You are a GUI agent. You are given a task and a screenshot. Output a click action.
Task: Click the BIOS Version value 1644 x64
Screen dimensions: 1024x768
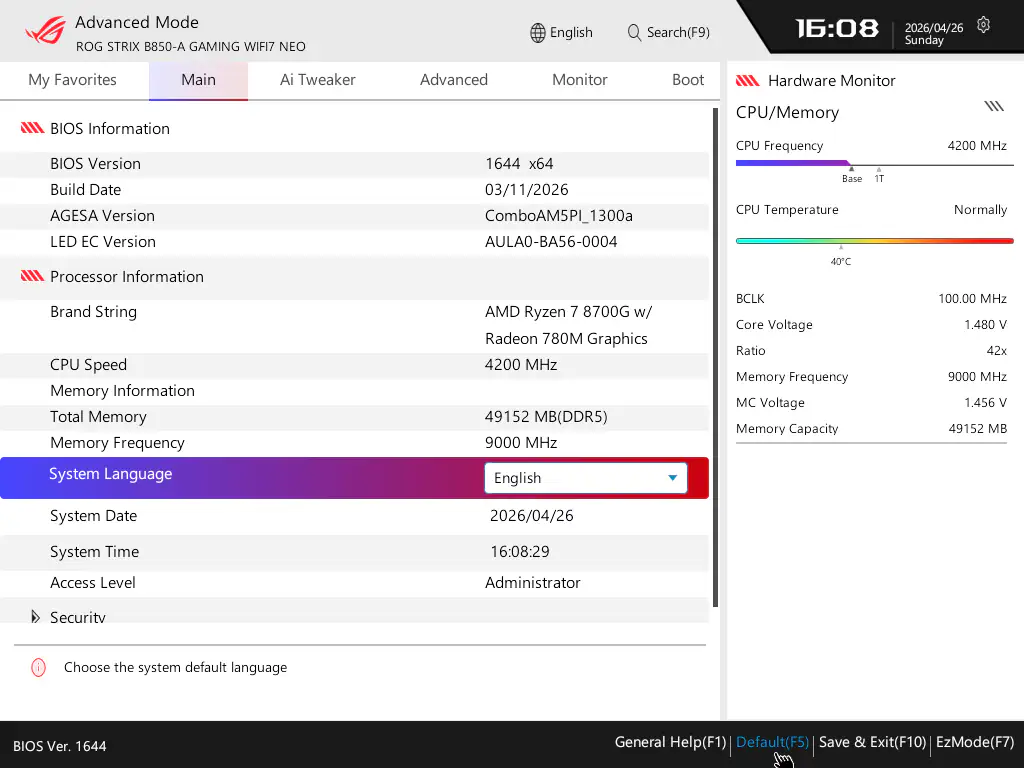coord(519,163)
